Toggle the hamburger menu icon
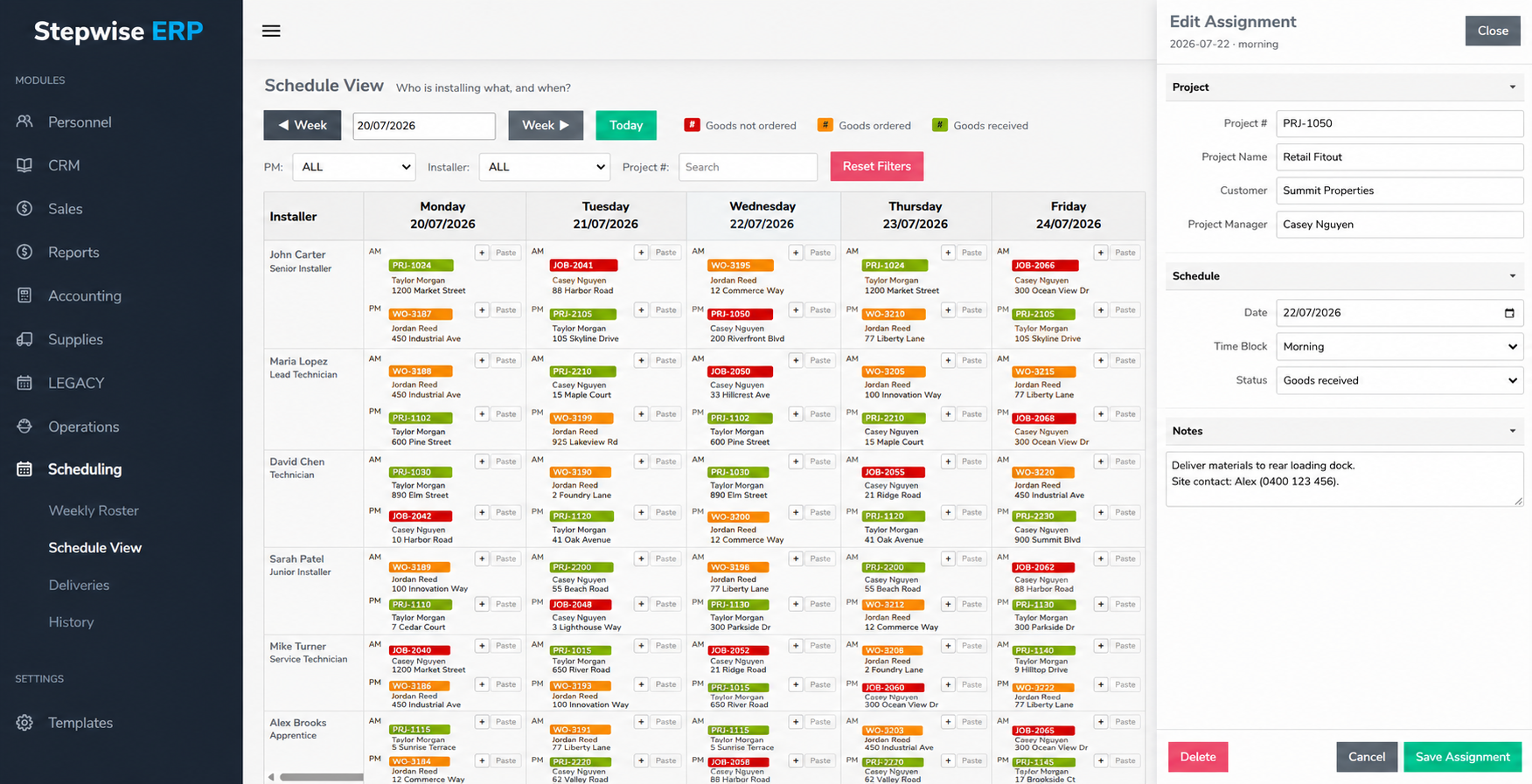 [x=271, y=31]
